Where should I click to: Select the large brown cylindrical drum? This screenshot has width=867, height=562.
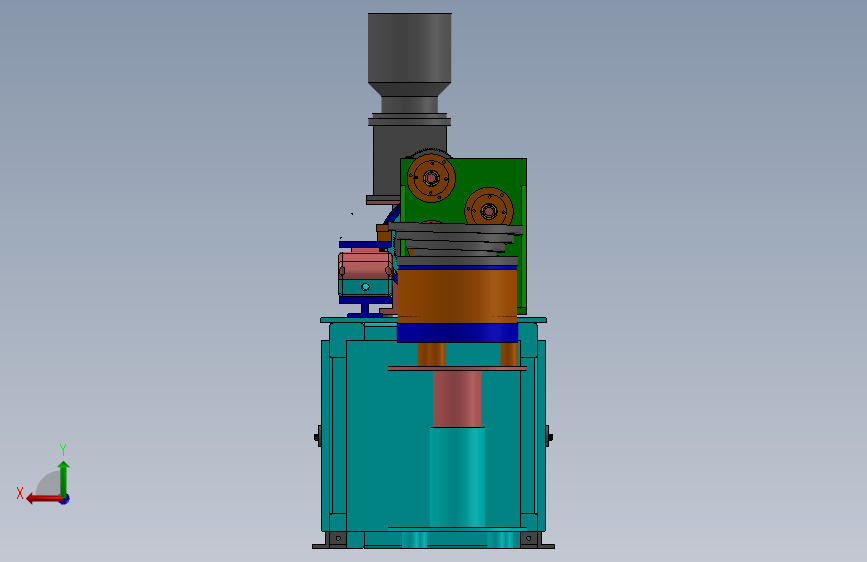click(x=457, y=296)
